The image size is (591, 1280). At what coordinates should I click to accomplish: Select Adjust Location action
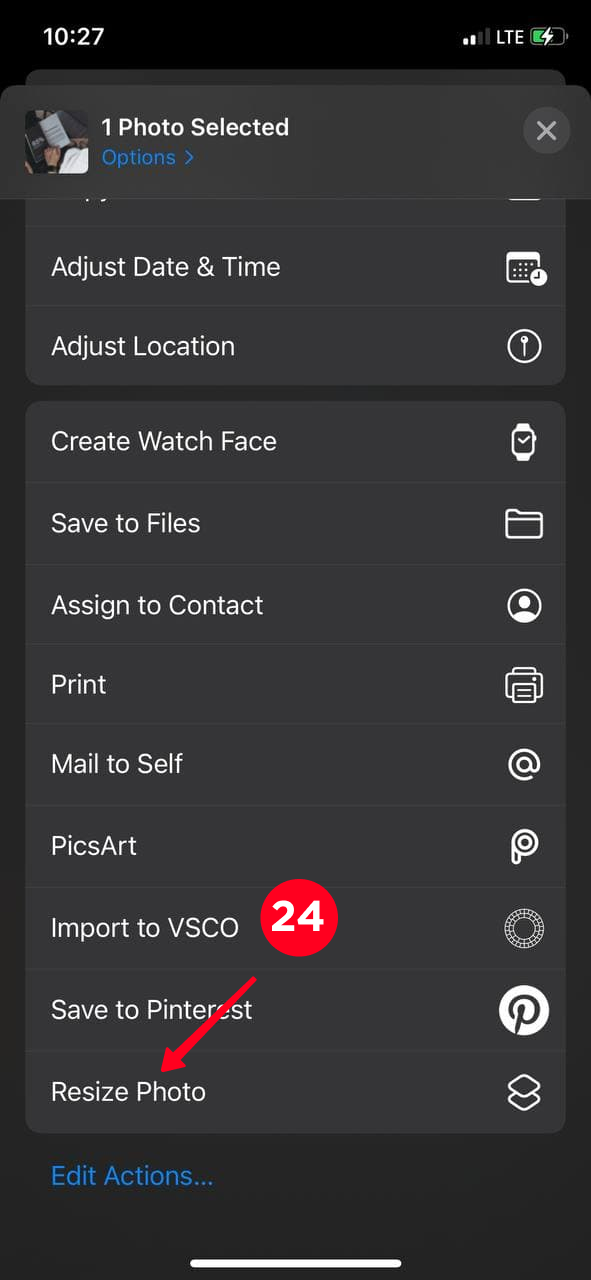click(x=295, y=346)
